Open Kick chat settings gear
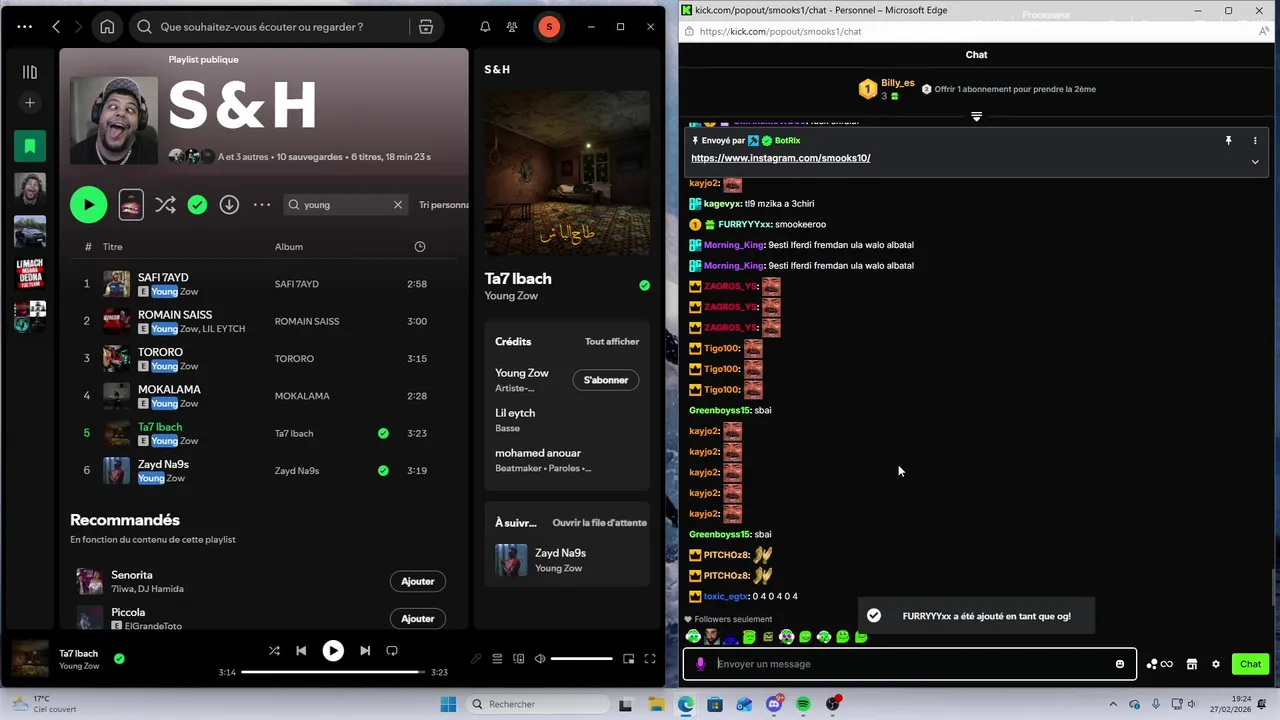The height and width of the screenshot is (720, 1280). (1216, 664)
